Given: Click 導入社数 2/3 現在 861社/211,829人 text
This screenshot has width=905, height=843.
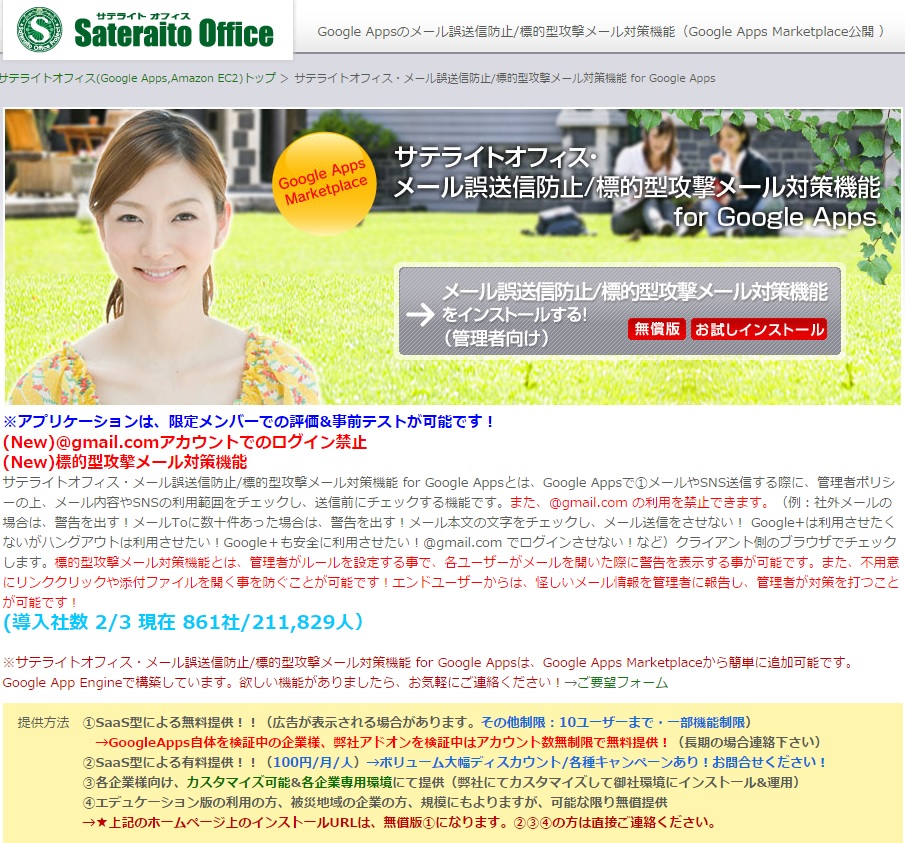Looking at the screenshot, I should (x=183, y=621).
